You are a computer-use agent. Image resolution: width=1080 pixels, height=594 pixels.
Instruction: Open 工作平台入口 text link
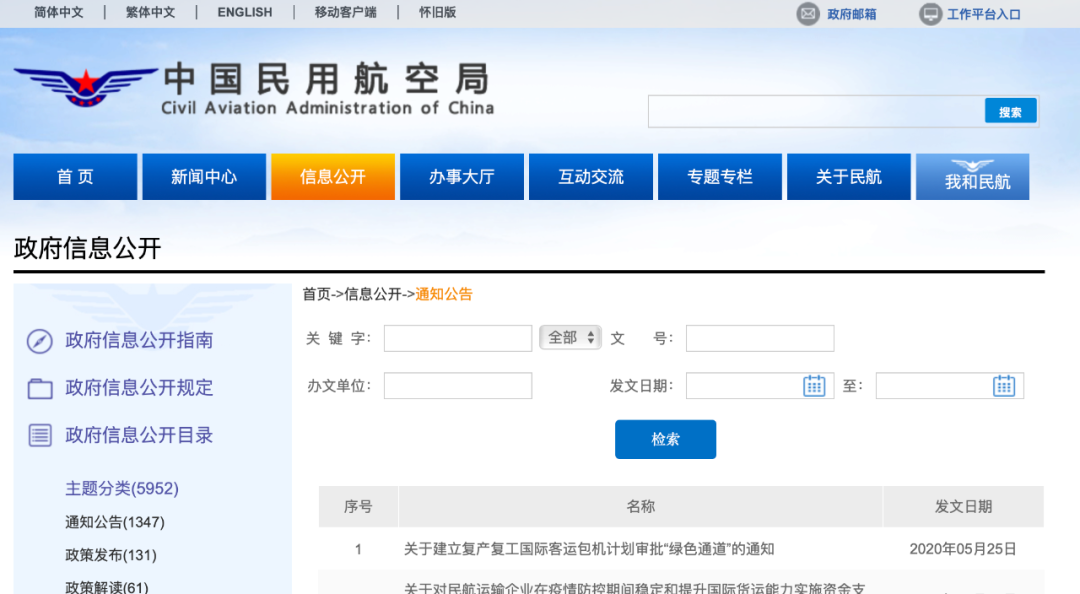984,14
